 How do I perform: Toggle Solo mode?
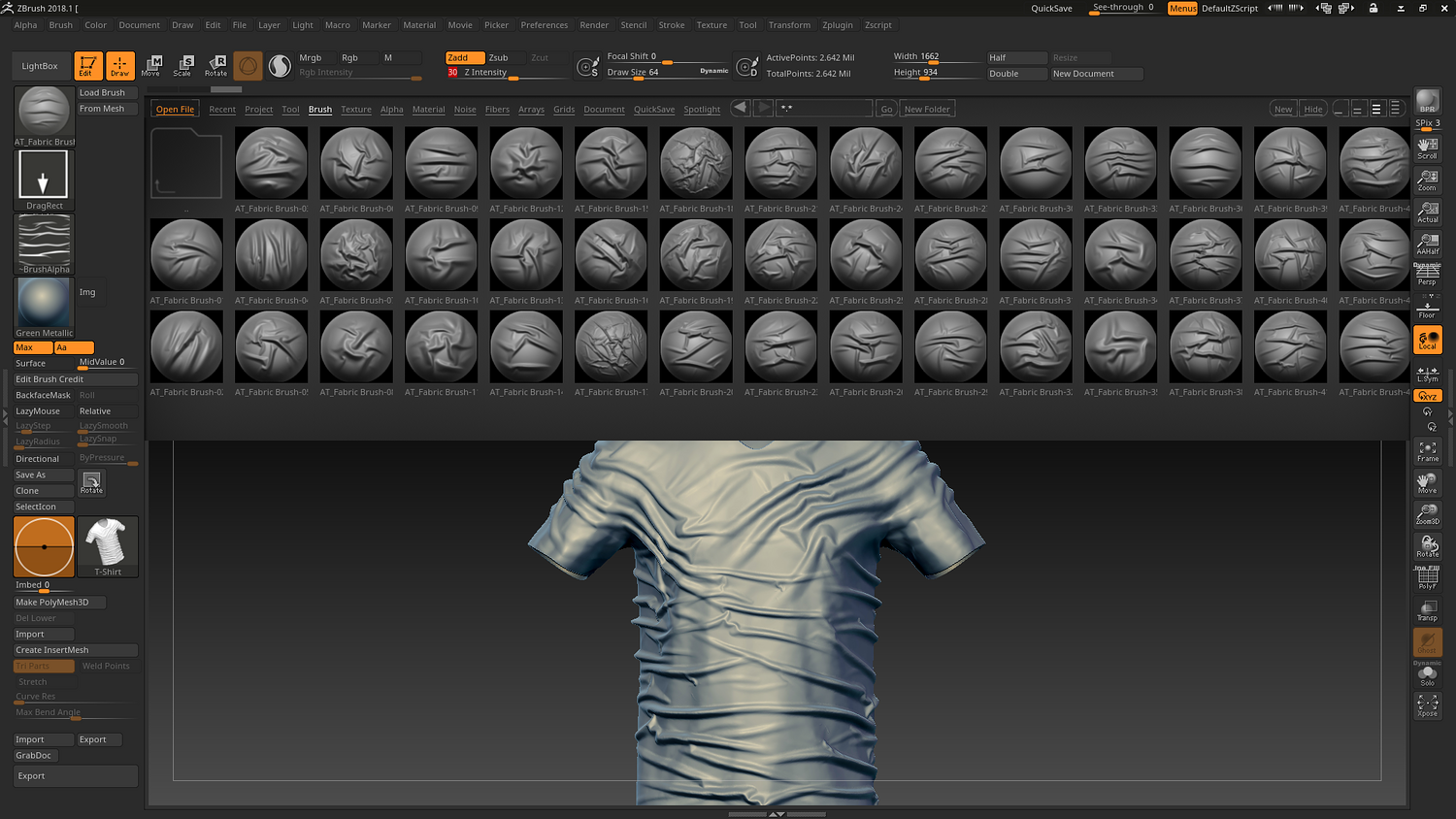point(1428,675)
